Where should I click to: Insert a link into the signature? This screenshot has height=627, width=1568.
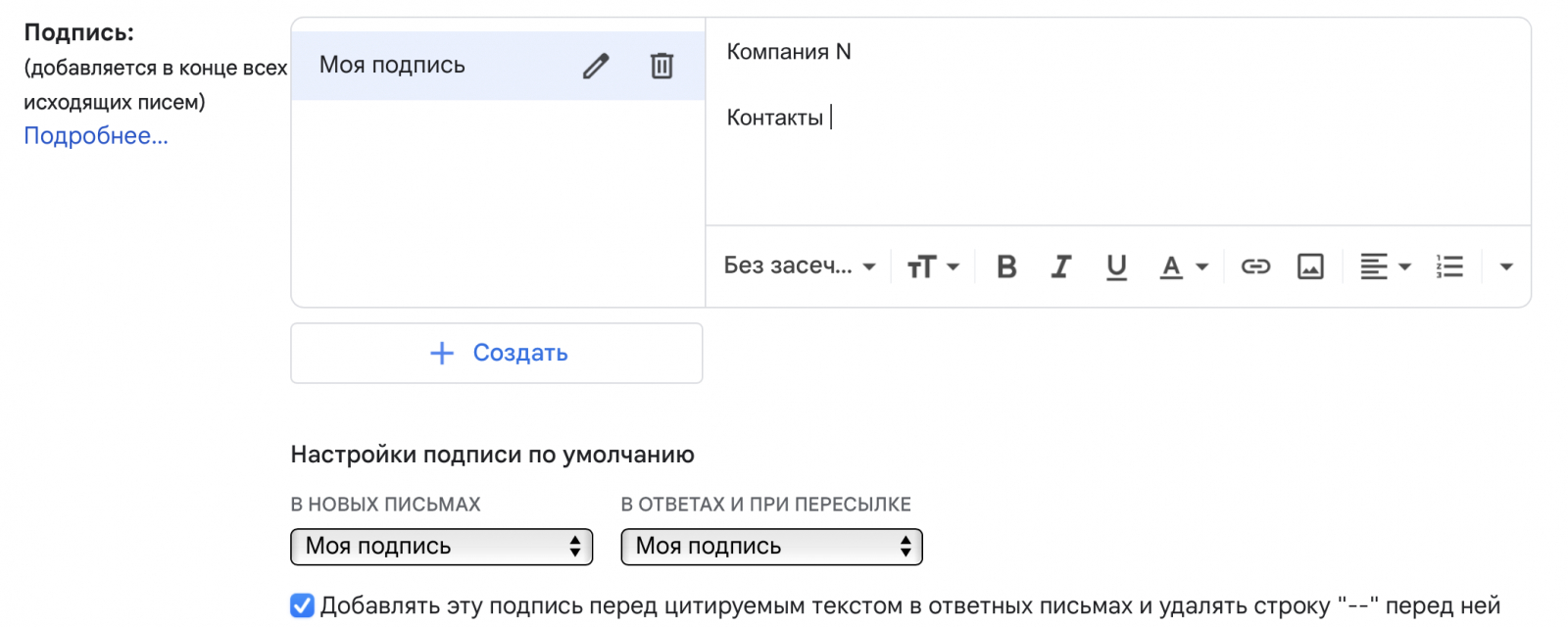[x=1255, y=266]
